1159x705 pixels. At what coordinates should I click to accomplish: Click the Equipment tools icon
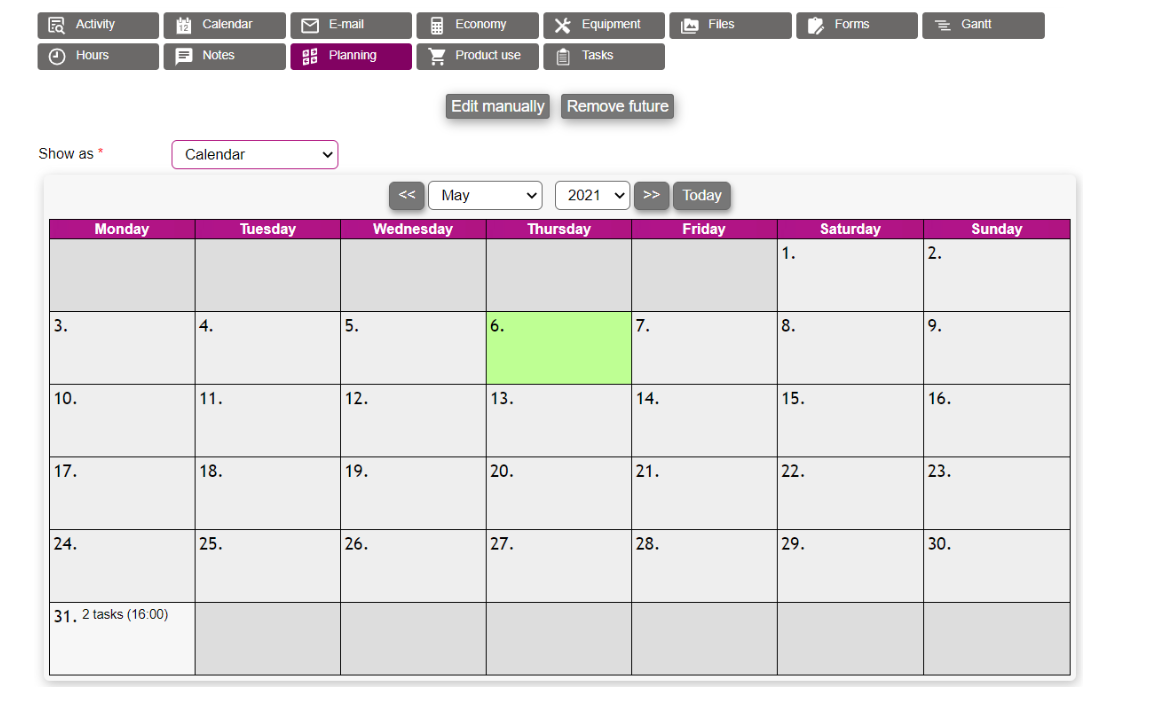click(562, 25)
